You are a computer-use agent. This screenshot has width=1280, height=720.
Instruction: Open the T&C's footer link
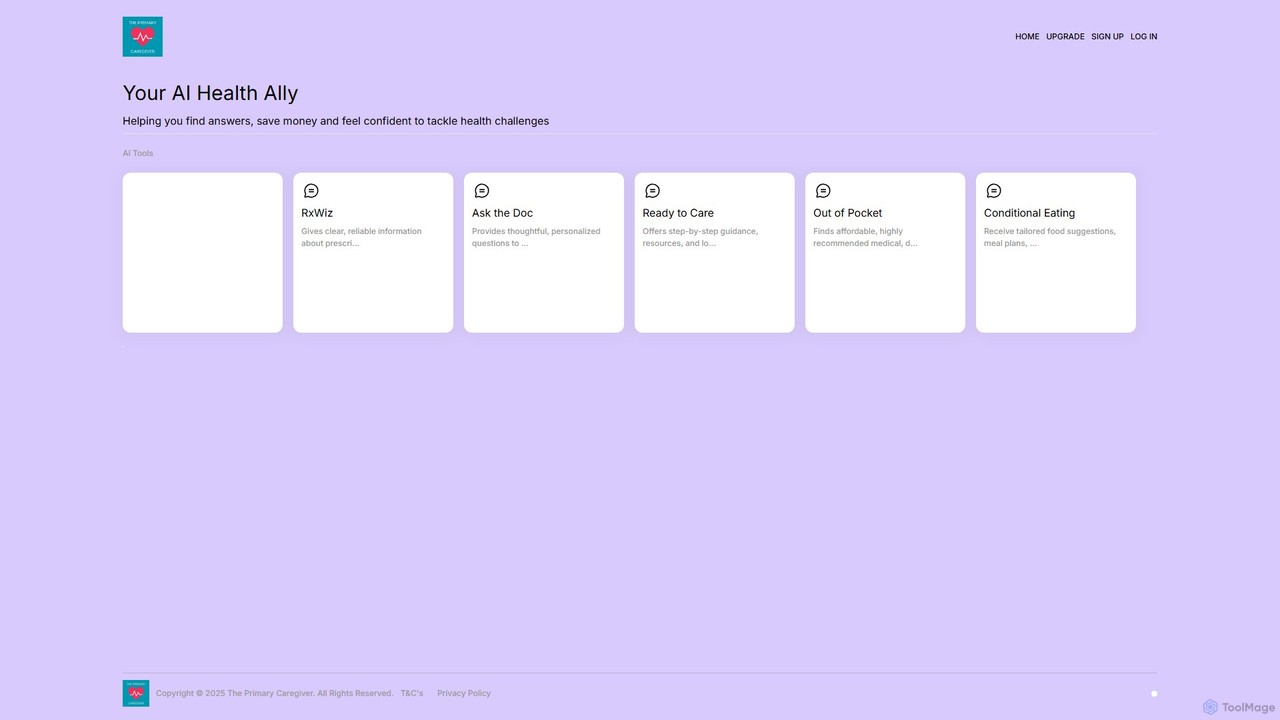(x=412, y=693)
